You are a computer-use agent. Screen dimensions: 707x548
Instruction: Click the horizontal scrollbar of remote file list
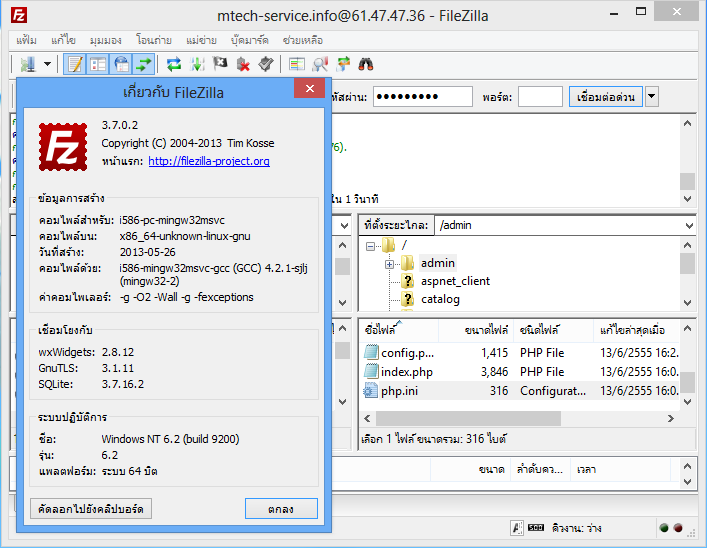tap(468, 419)
